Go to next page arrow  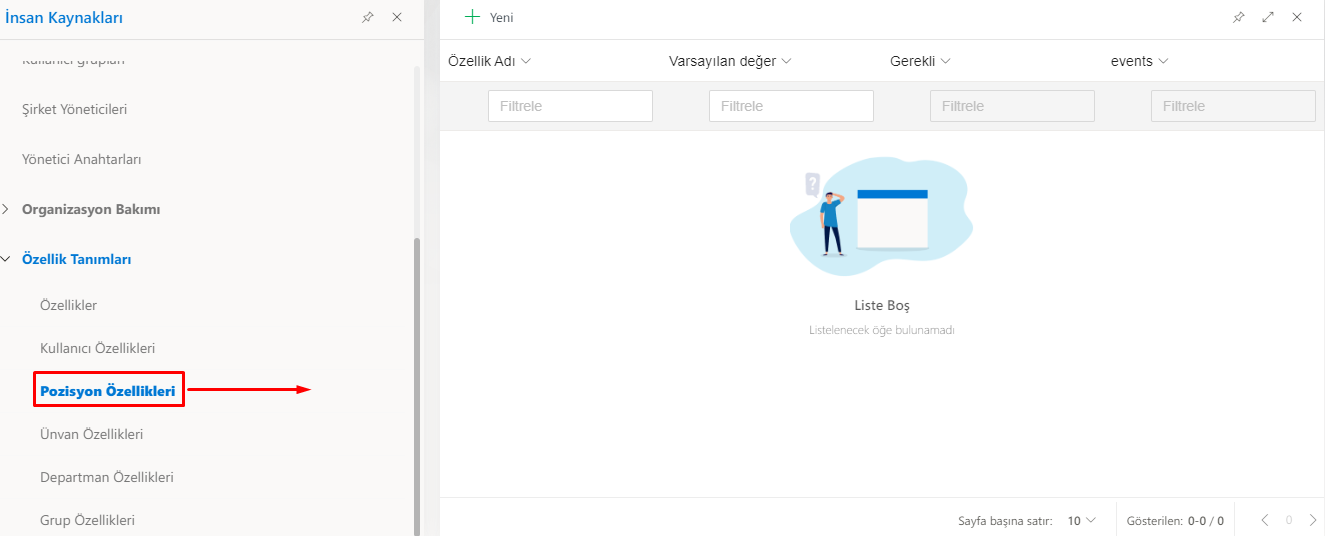click(x=1312, y=520)
